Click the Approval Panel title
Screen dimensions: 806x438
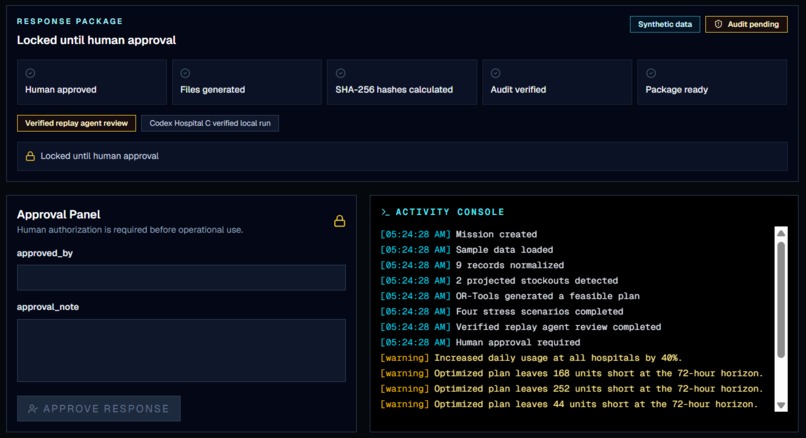tap(59, 214)
